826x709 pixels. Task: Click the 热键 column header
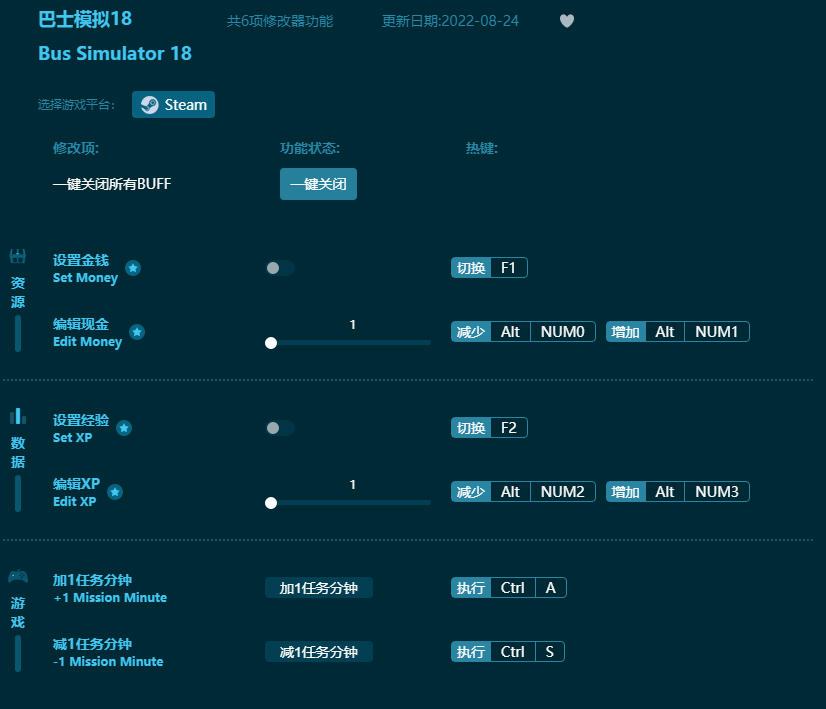[x=481, y=148]
